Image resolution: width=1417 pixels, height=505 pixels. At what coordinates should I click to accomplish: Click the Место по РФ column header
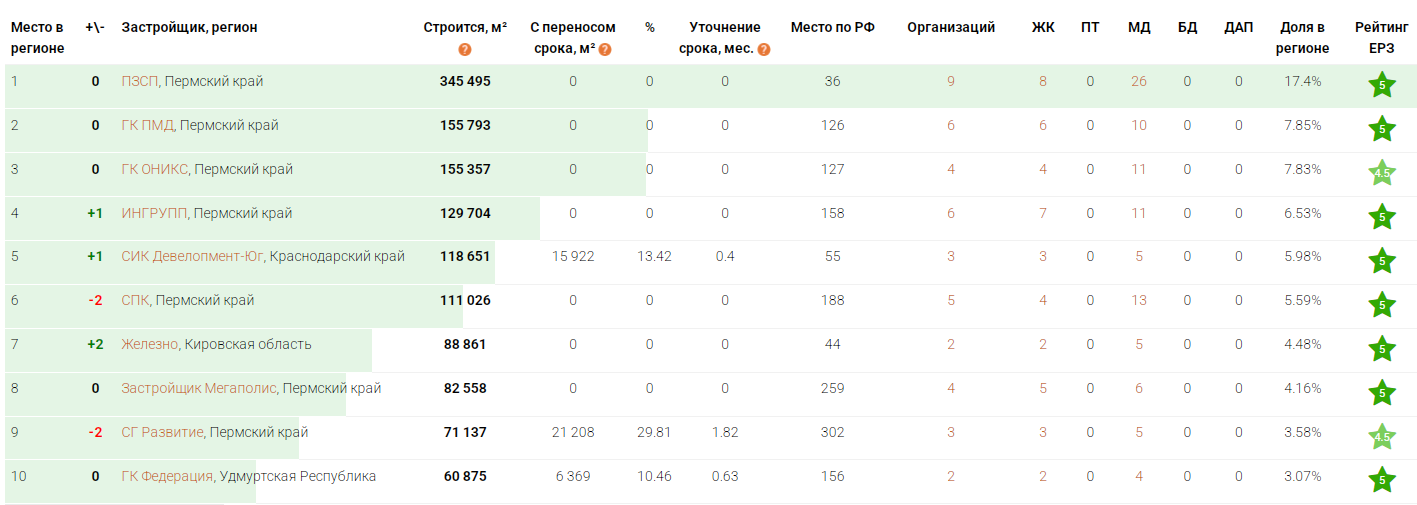coord(832,27)
